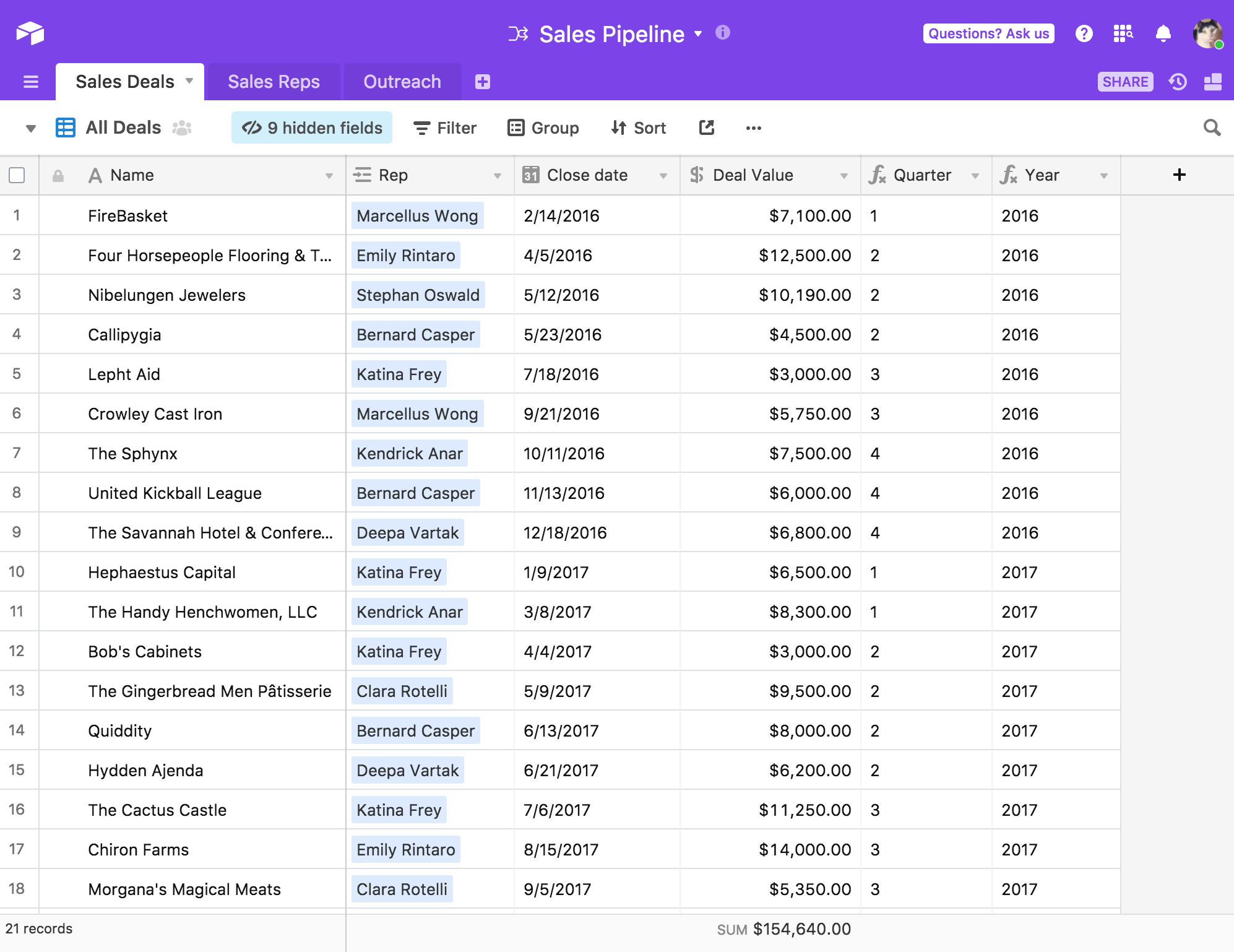Select Morgana's Magical Meats cell

(x=192, y=889)
